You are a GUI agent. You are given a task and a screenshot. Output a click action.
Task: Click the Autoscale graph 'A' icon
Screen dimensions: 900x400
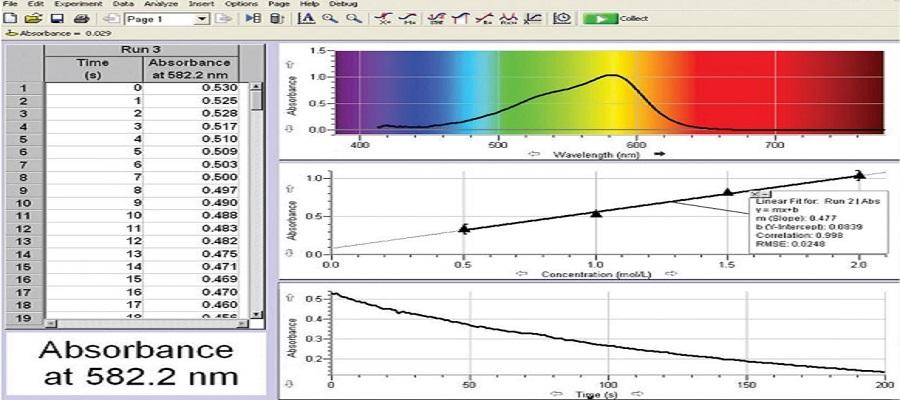(305, 19)
